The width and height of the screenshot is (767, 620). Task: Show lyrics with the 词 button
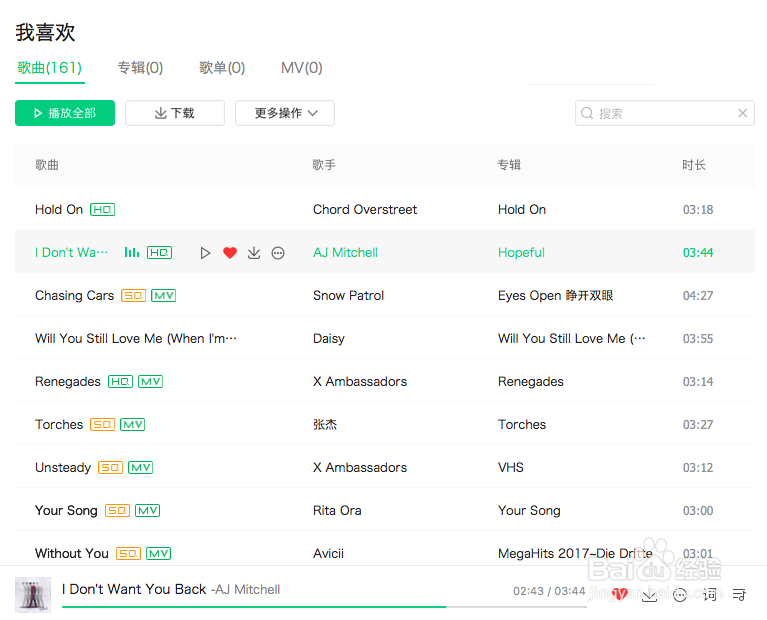(709, 595)
